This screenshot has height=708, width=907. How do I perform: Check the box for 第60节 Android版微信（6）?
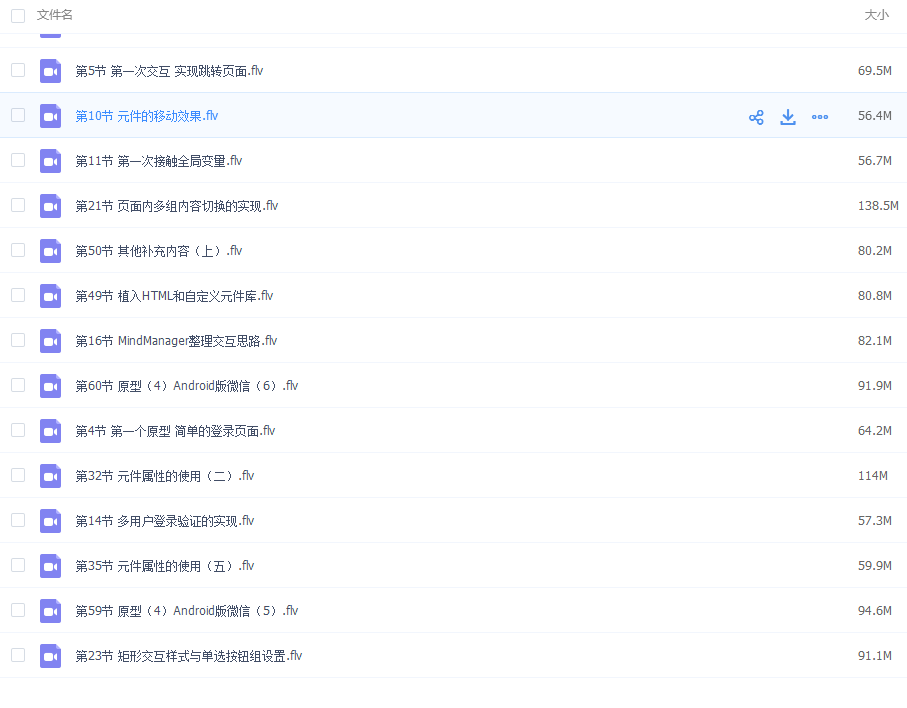(x=18, y=385)
